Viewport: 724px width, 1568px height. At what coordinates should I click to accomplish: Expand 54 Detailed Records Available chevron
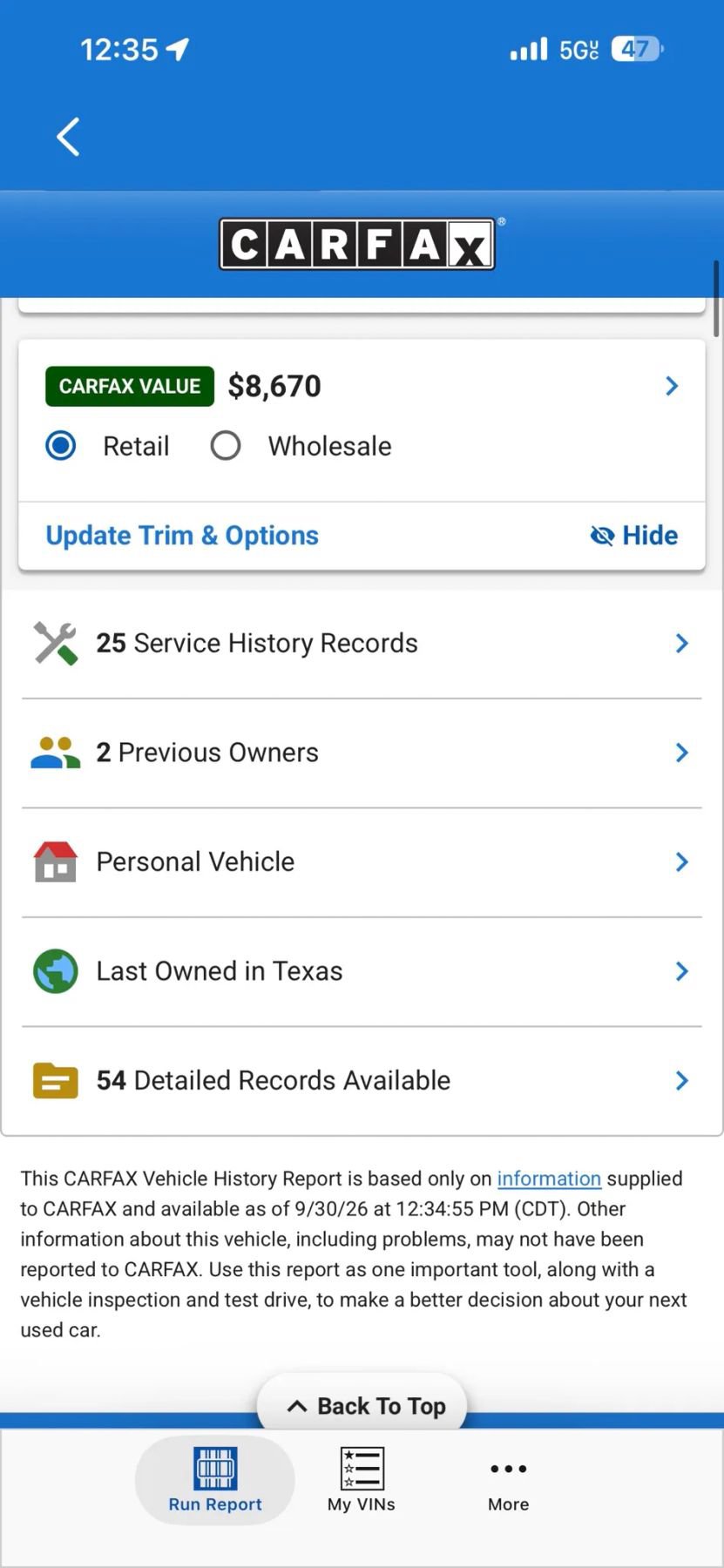pos(682,1080)
